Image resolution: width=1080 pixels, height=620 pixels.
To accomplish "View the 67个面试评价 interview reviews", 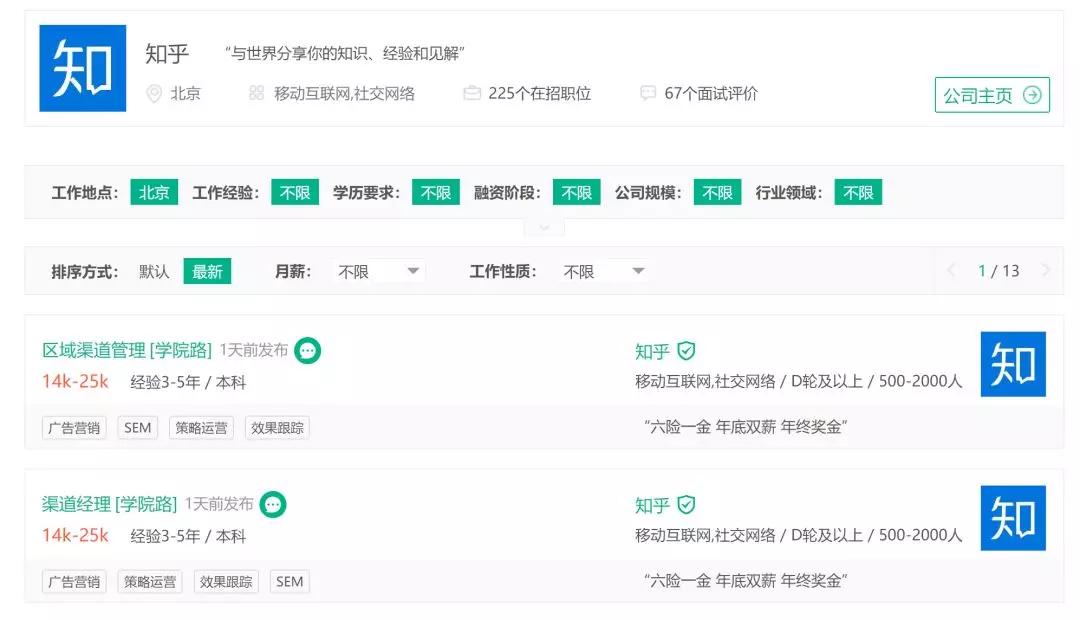I will pyautogui.click(x=710, y=94).
